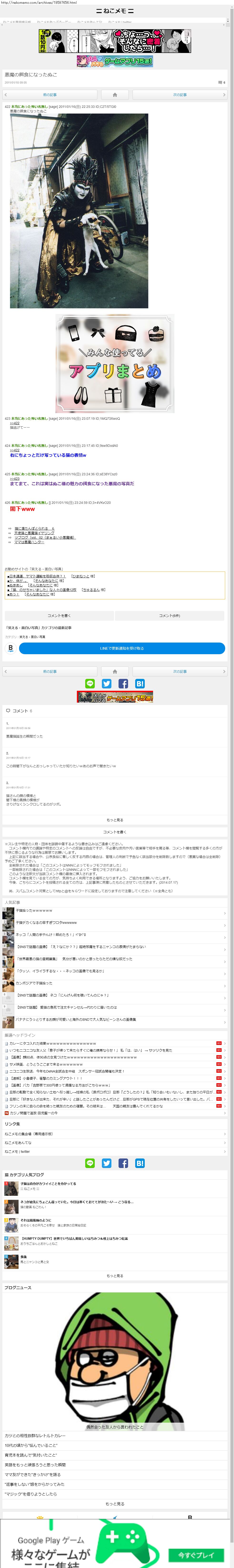Go to 次の記事 below LINE notification button

180,671
